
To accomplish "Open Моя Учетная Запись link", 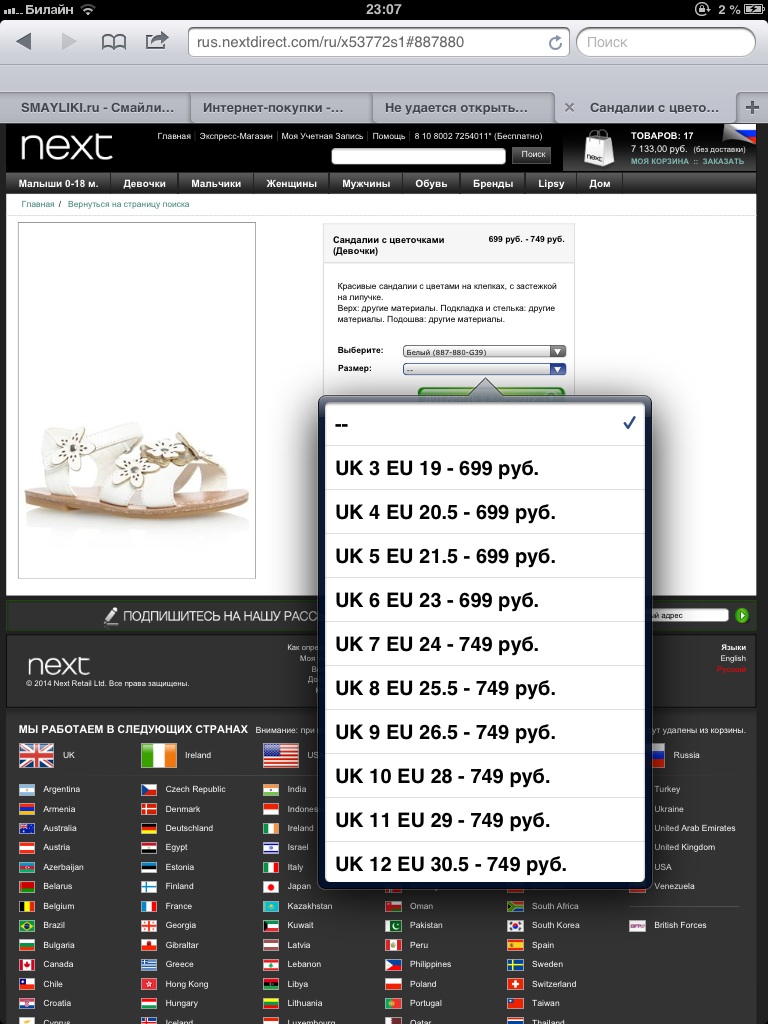I will click(322, 136).
